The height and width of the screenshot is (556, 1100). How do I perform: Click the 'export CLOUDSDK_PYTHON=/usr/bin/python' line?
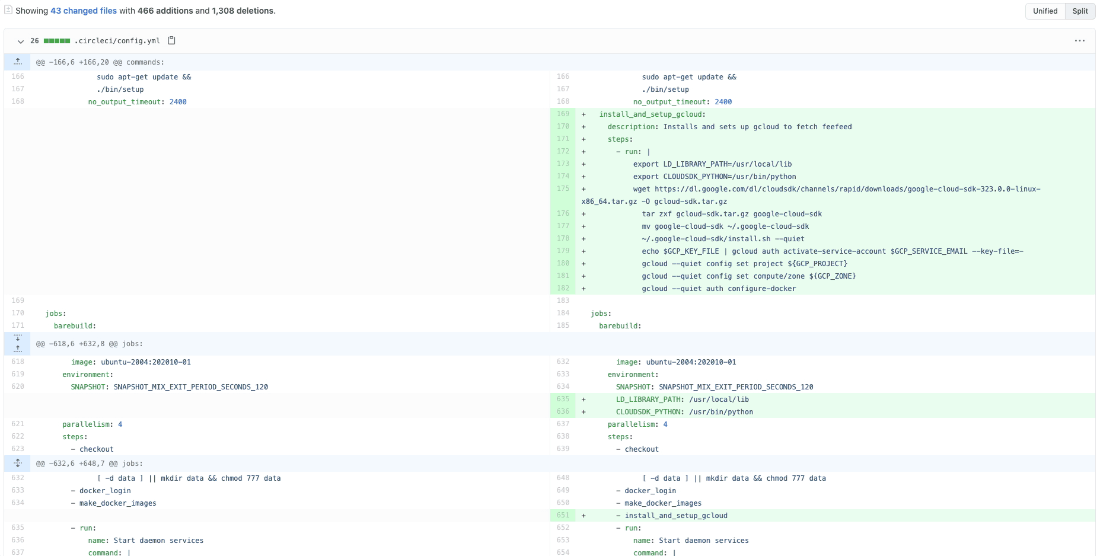point(714,177)
